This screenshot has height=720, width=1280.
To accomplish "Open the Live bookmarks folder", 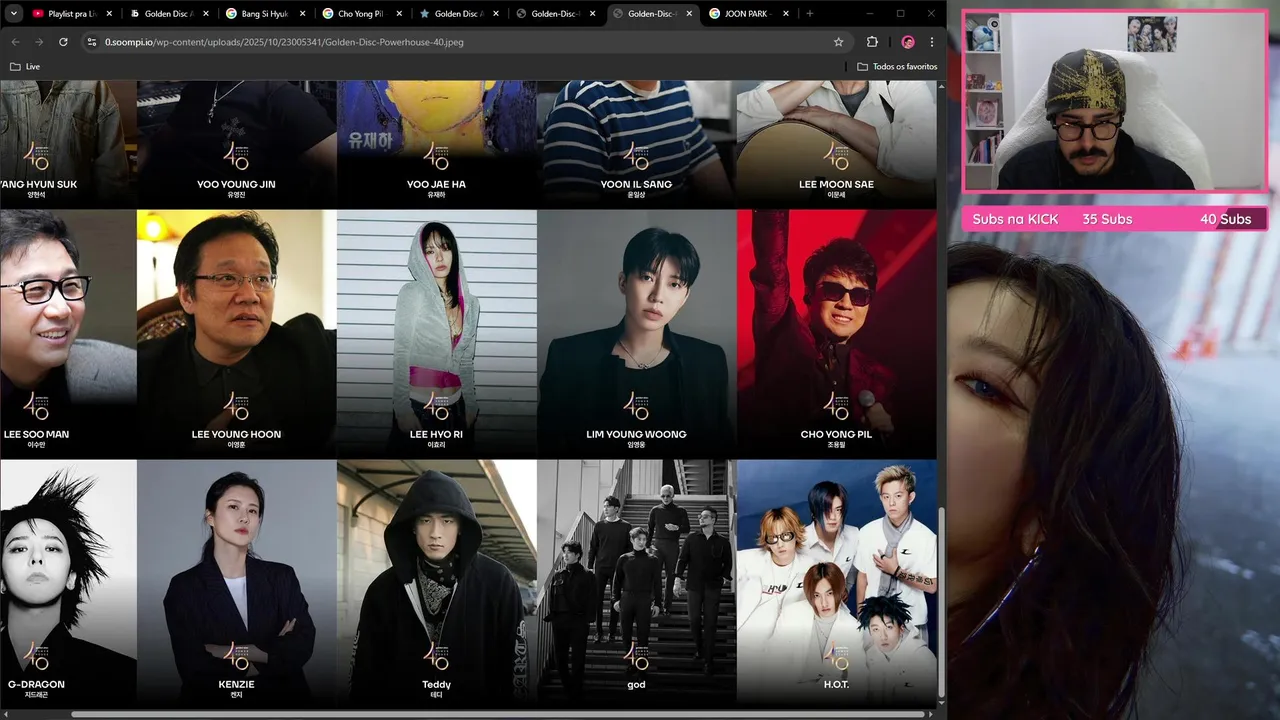I will 25,67.
